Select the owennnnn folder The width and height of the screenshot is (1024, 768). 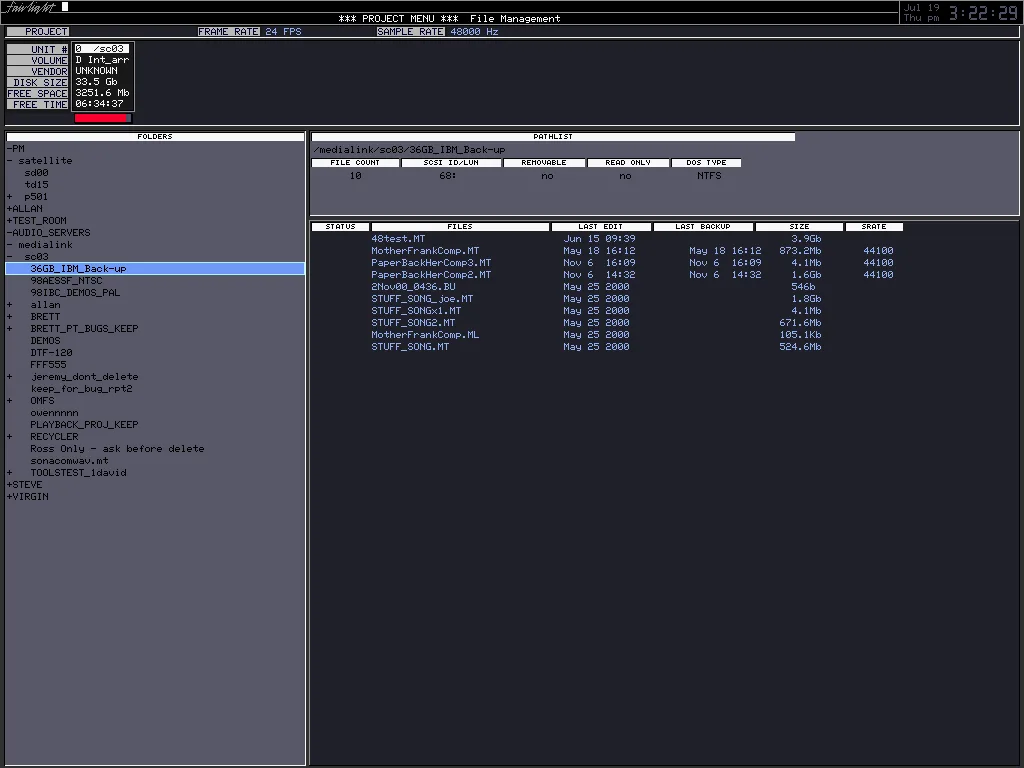[54, 413]
